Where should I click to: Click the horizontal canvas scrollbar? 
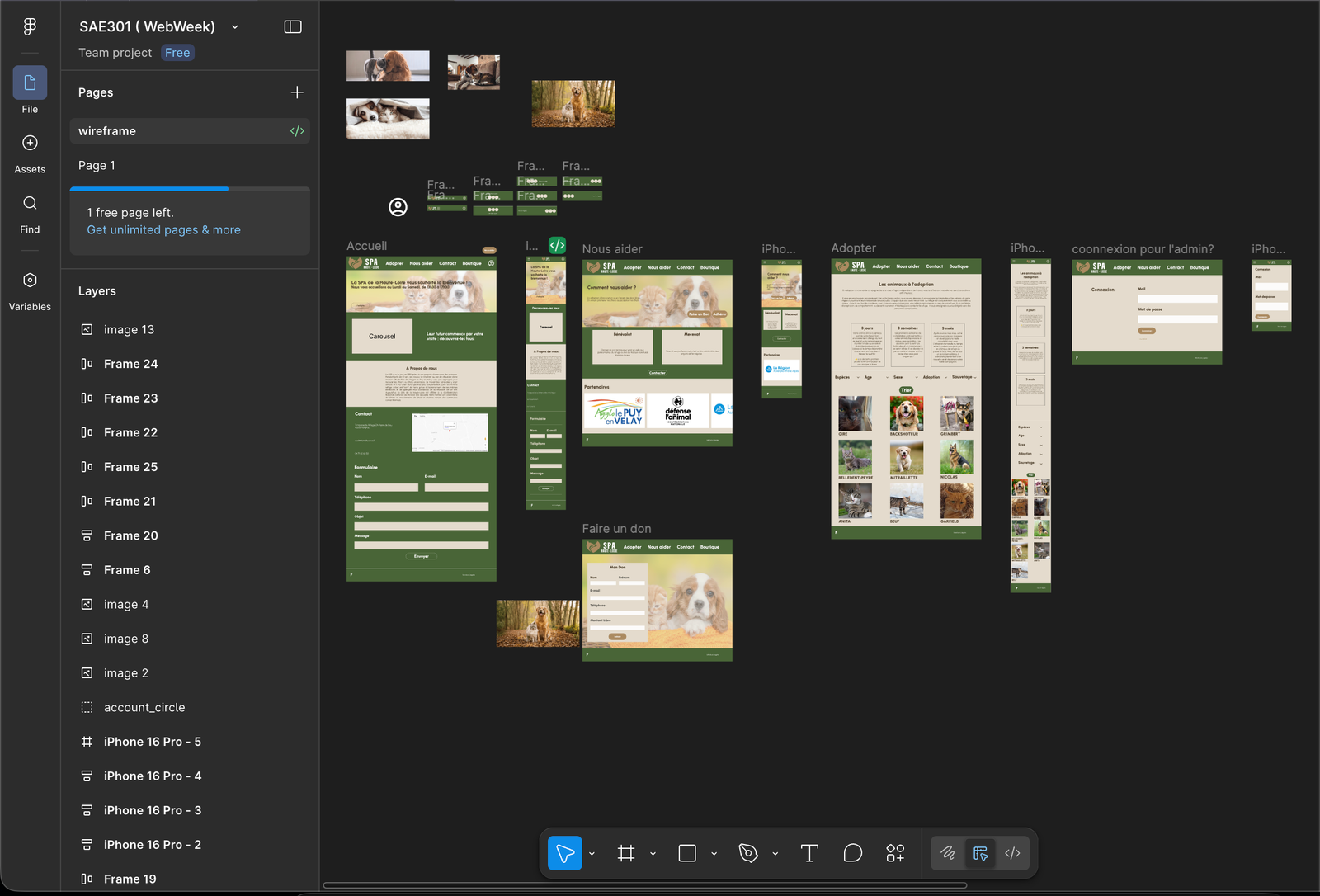[x=644, y=885]
